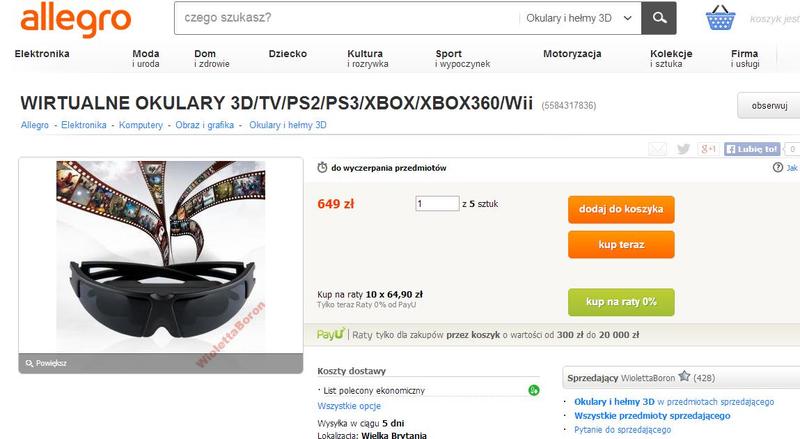Open the Elektronika menu
Screen dimensions: 800x439
click(x=42, y=54)
